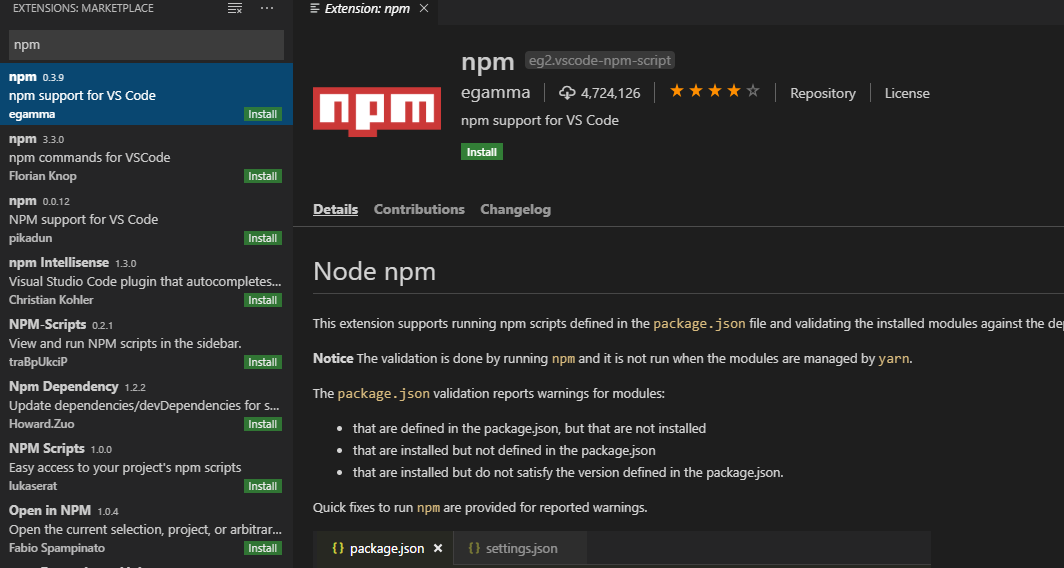The image size is (1064, 568).
Task: Click the Extensions: Marketplace panel title
Action: pos(83,9)
